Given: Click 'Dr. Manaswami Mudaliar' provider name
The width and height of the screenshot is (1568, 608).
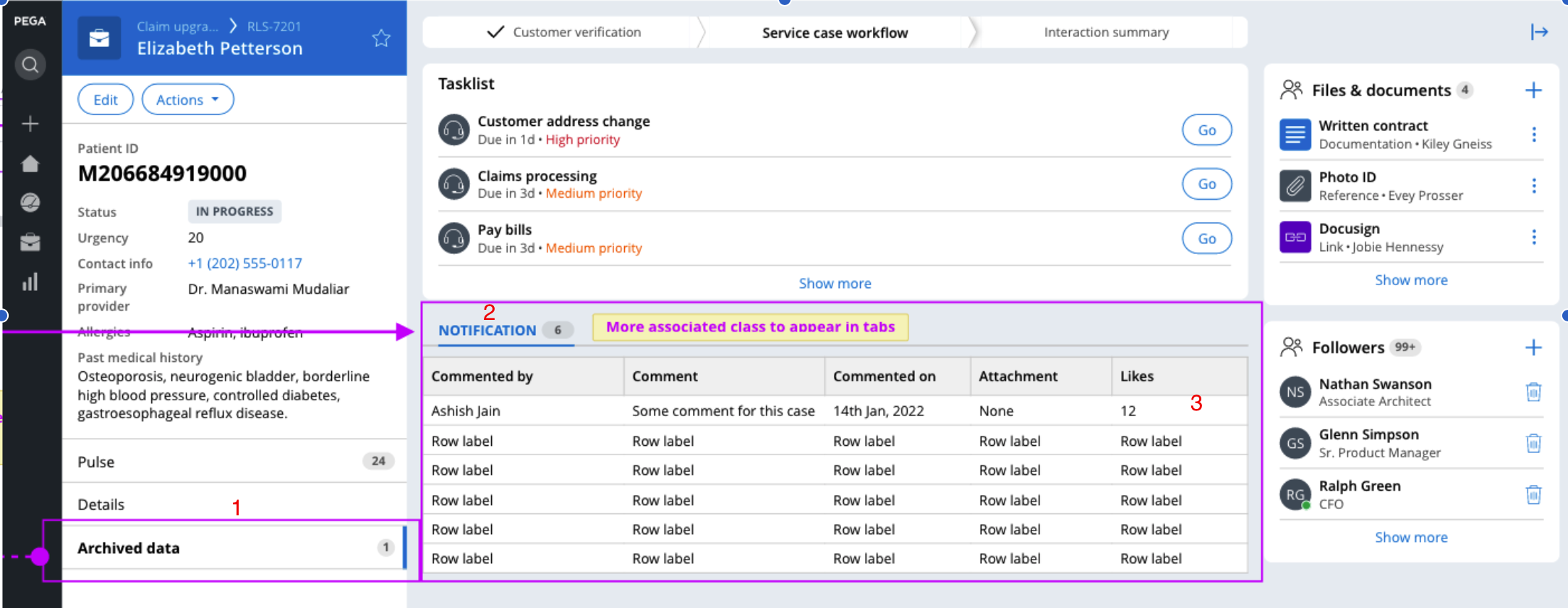Looking at the screenshot, I should click(268, 289).
